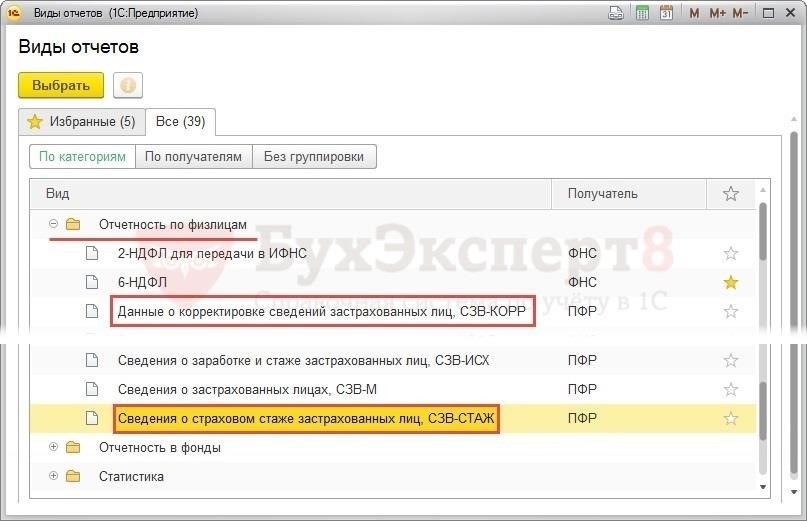Image resolution: width=807 pixels, height=530 pixels.
Task: Toggle favorite star for 2-НДФЛ для передачи в ИФНС
Action: (731, 253)
